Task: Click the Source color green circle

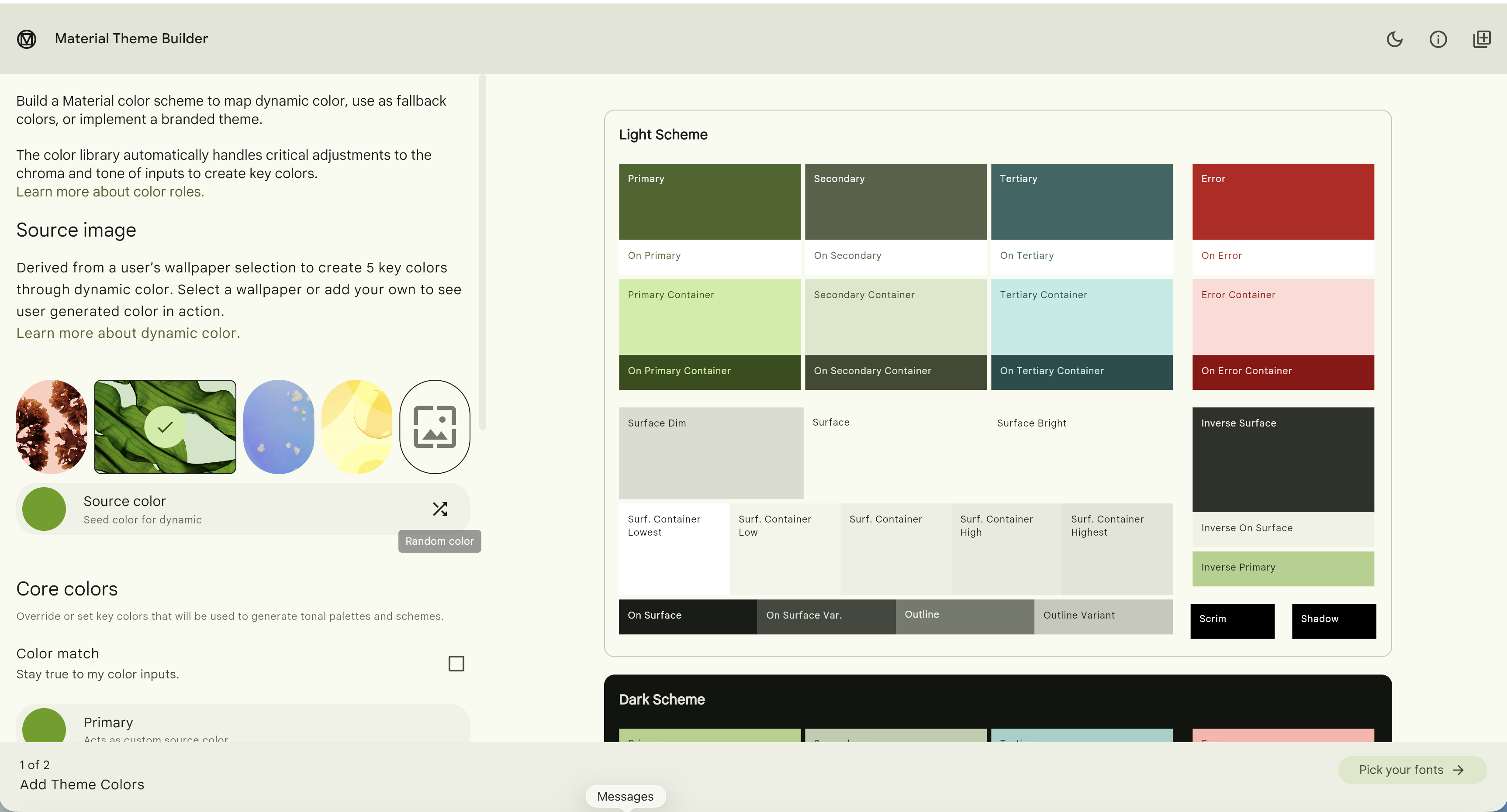Action: coord(44,509)
